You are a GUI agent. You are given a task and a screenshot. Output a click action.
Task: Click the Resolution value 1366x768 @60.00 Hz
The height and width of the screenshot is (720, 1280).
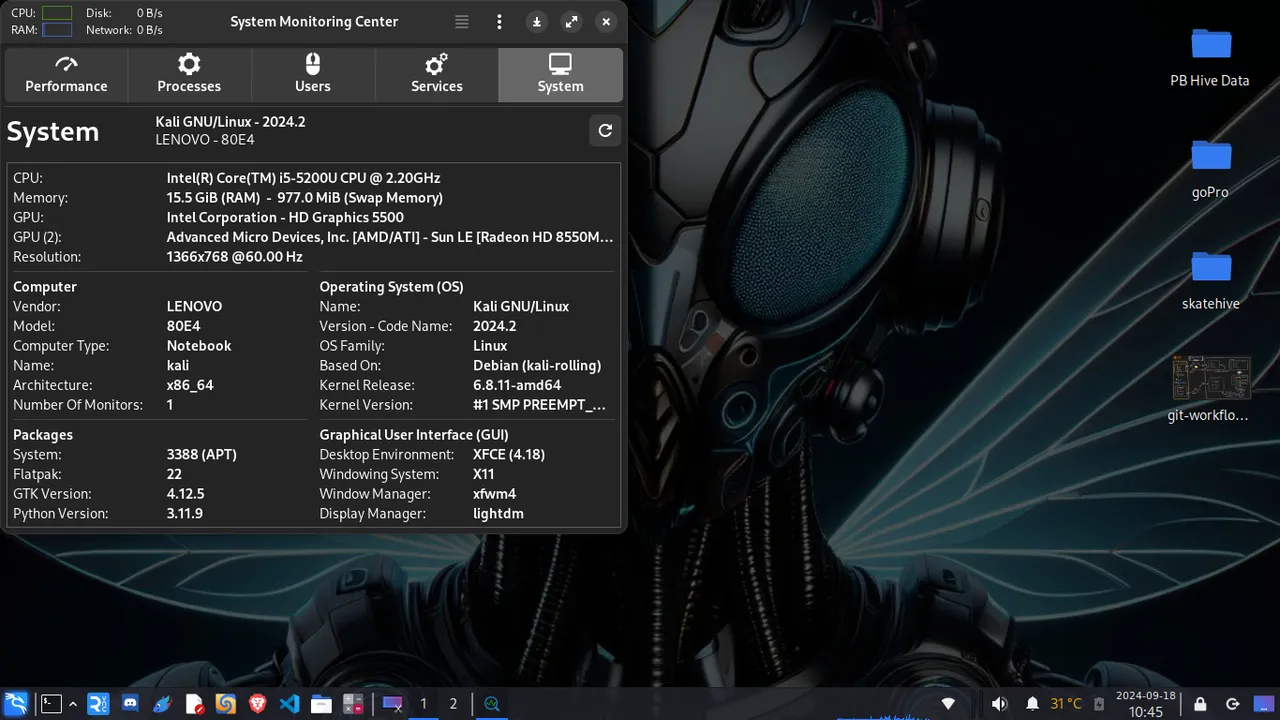[x=234, y=257]
